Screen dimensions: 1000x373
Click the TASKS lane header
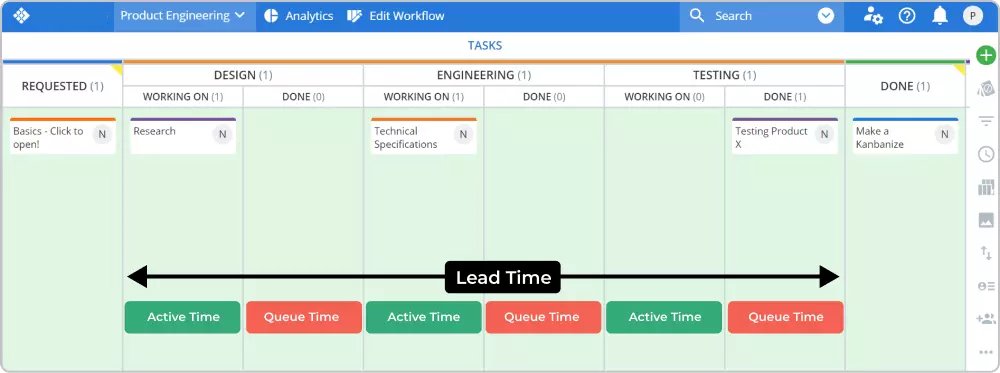tap(485, 45)
